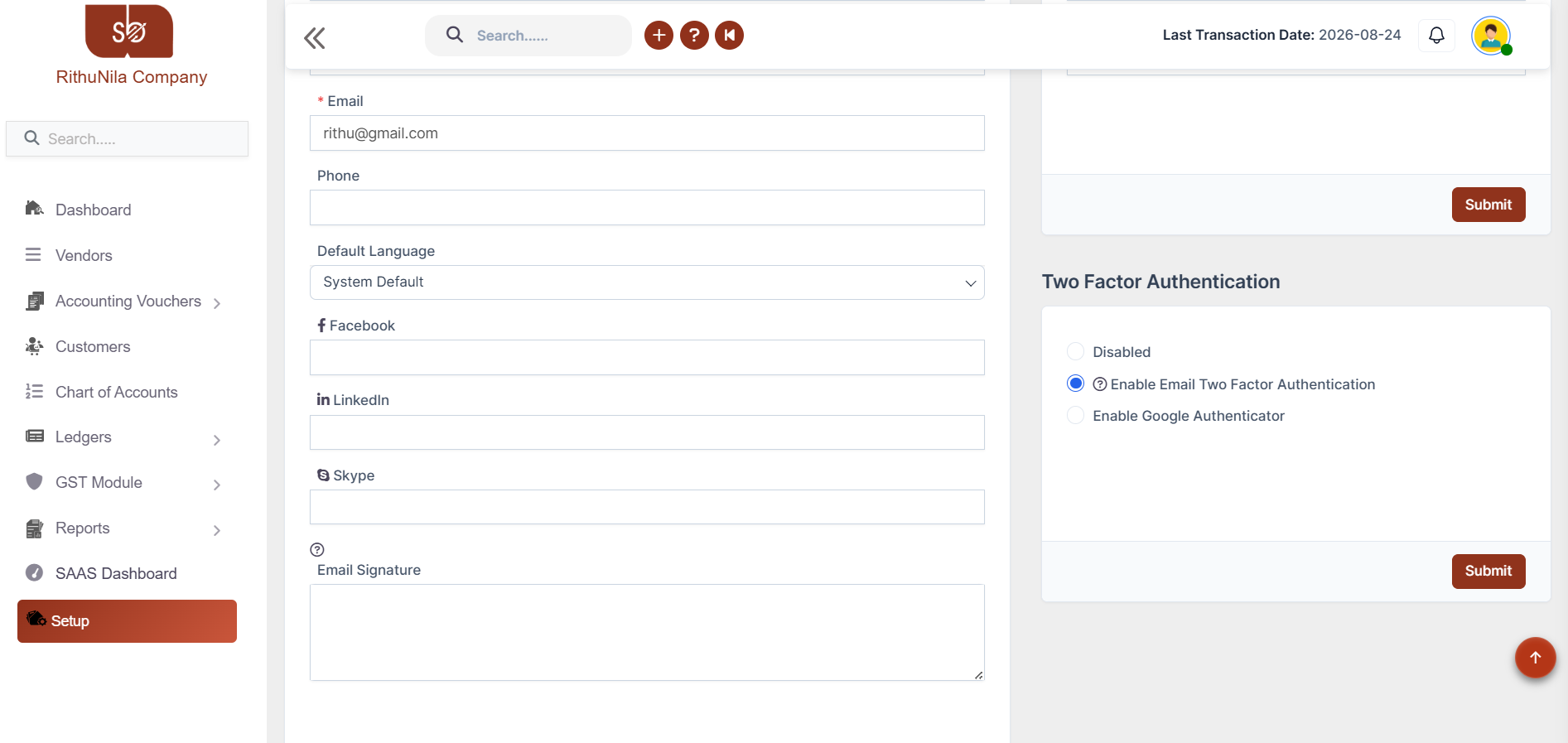Click the upper Submit button
The image size is (1568, 743).
point(1488,205)
